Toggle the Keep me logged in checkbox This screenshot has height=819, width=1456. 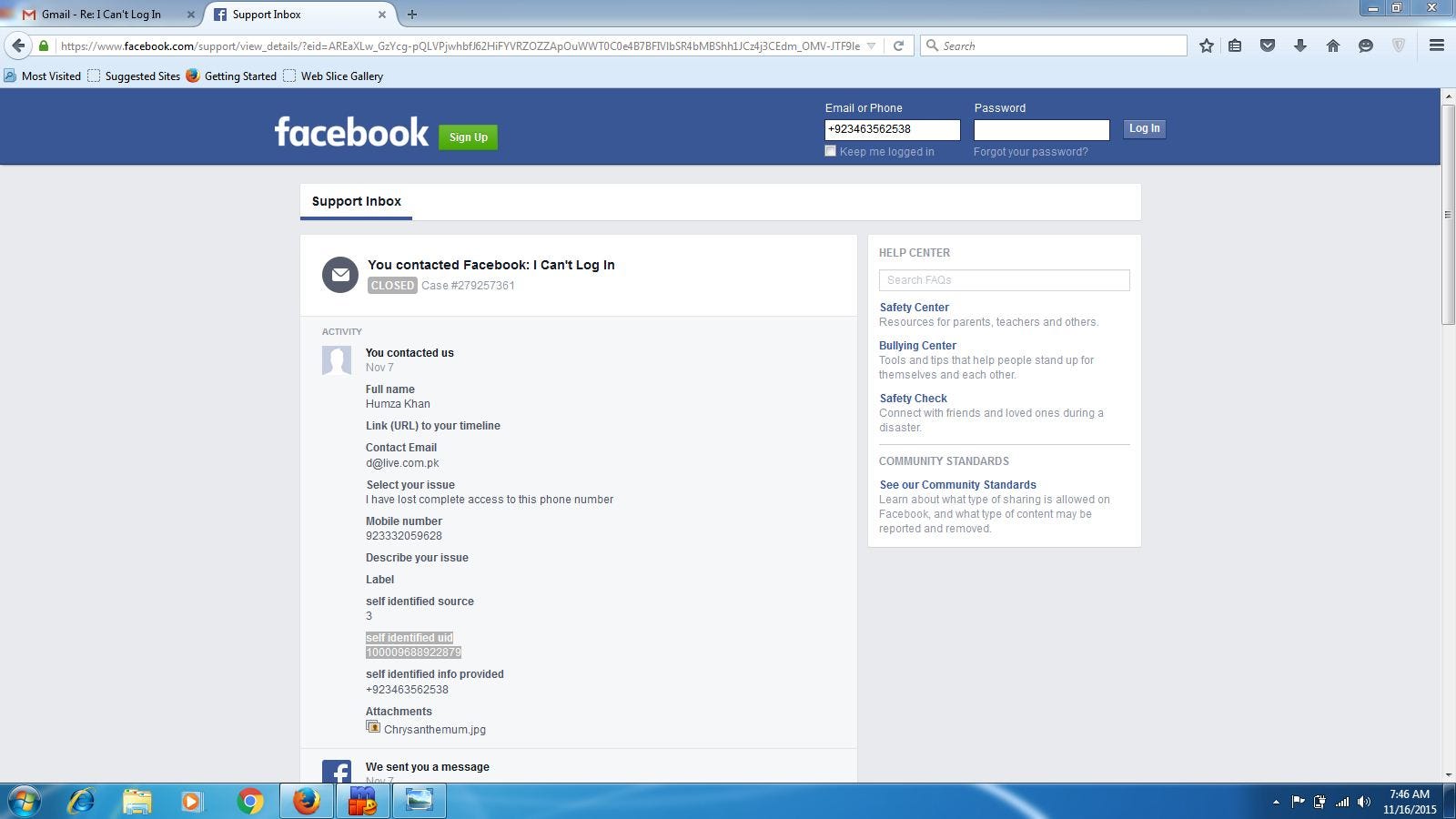coord(830,151)
